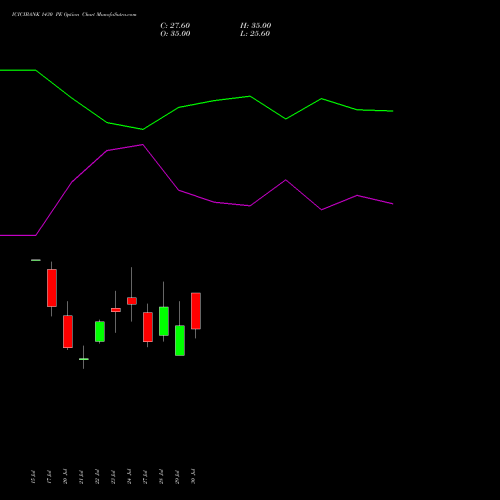500x500 pixels.
Task: Click the 28 Jul date label
Action: point(161,477)
